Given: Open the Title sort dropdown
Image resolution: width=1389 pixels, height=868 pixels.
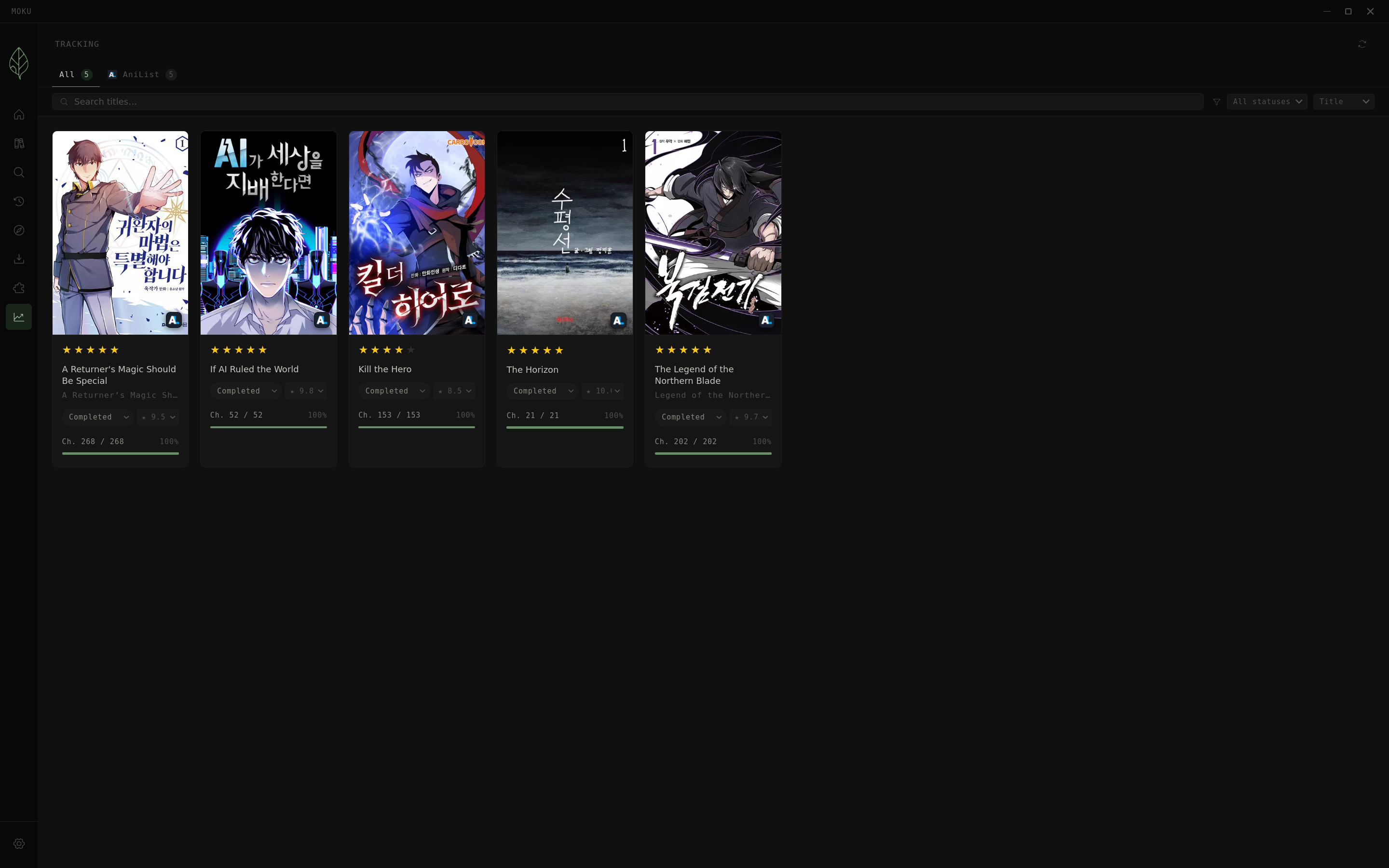Looking at the screenshot, I should pos(1343,102).
